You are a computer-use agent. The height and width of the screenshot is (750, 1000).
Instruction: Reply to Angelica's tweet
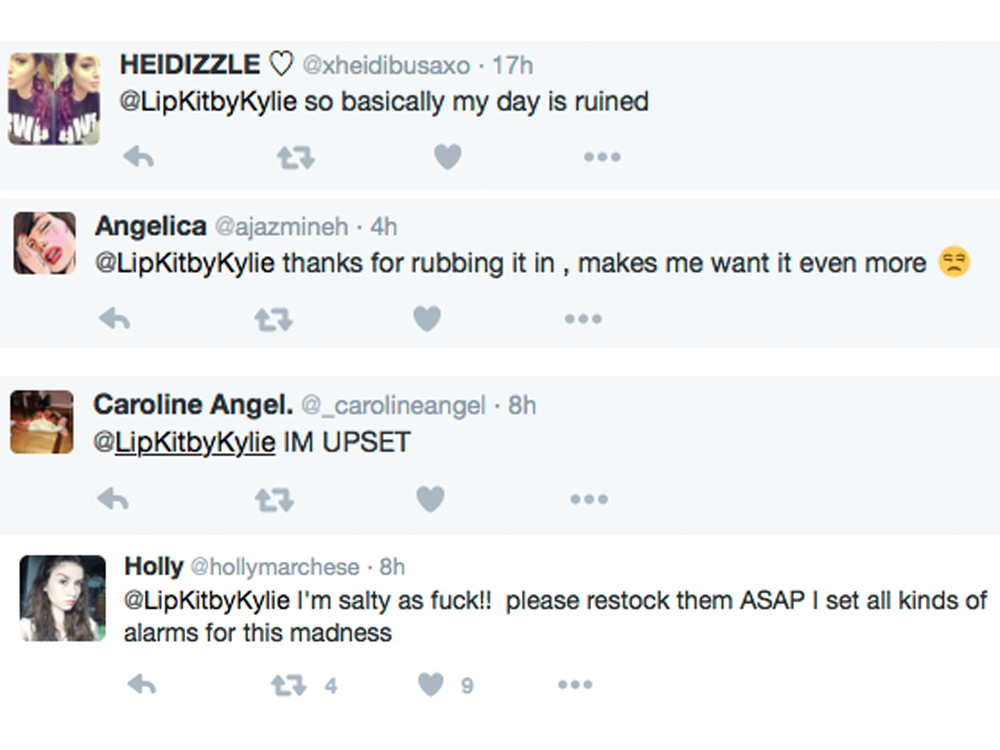click(115, 319)
